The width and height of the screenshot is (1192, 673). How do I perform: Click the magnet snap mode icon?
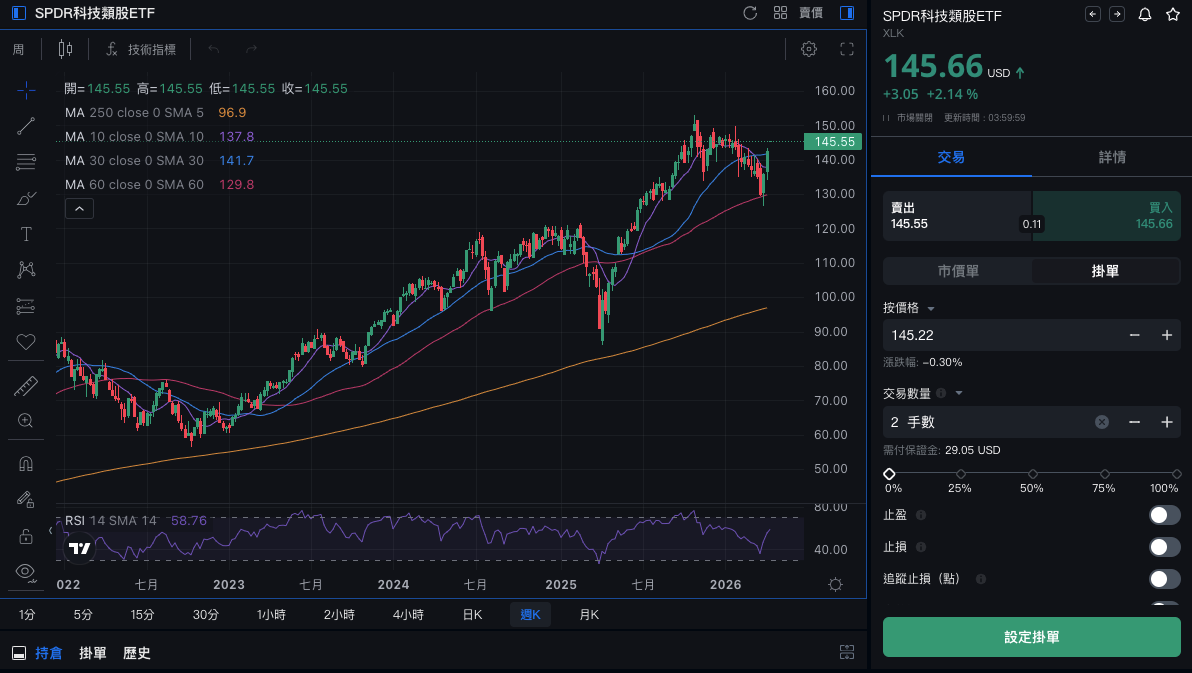pos(26,464)
